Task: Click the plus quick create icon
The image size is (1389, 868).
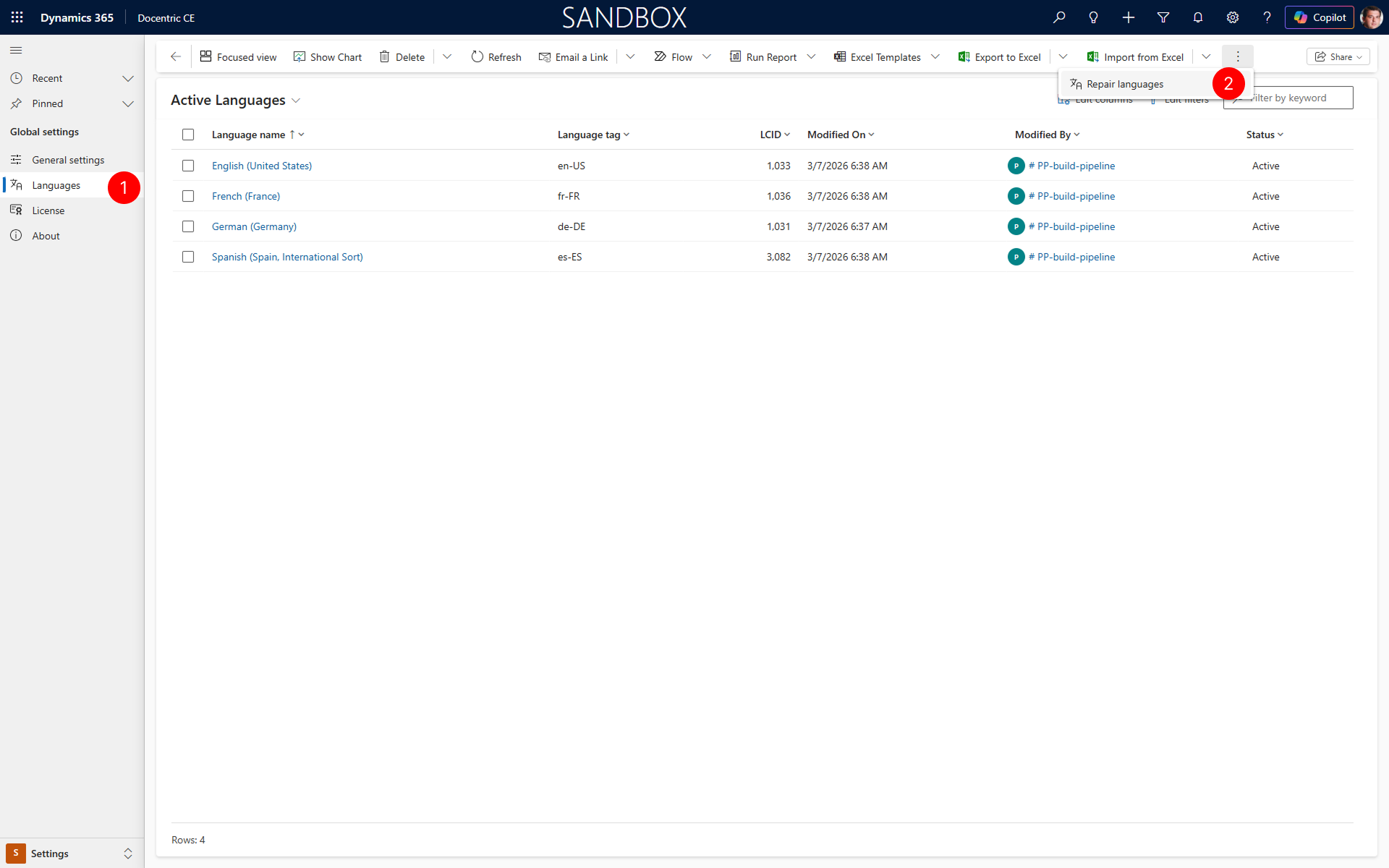Action: tap(1129, 17)
